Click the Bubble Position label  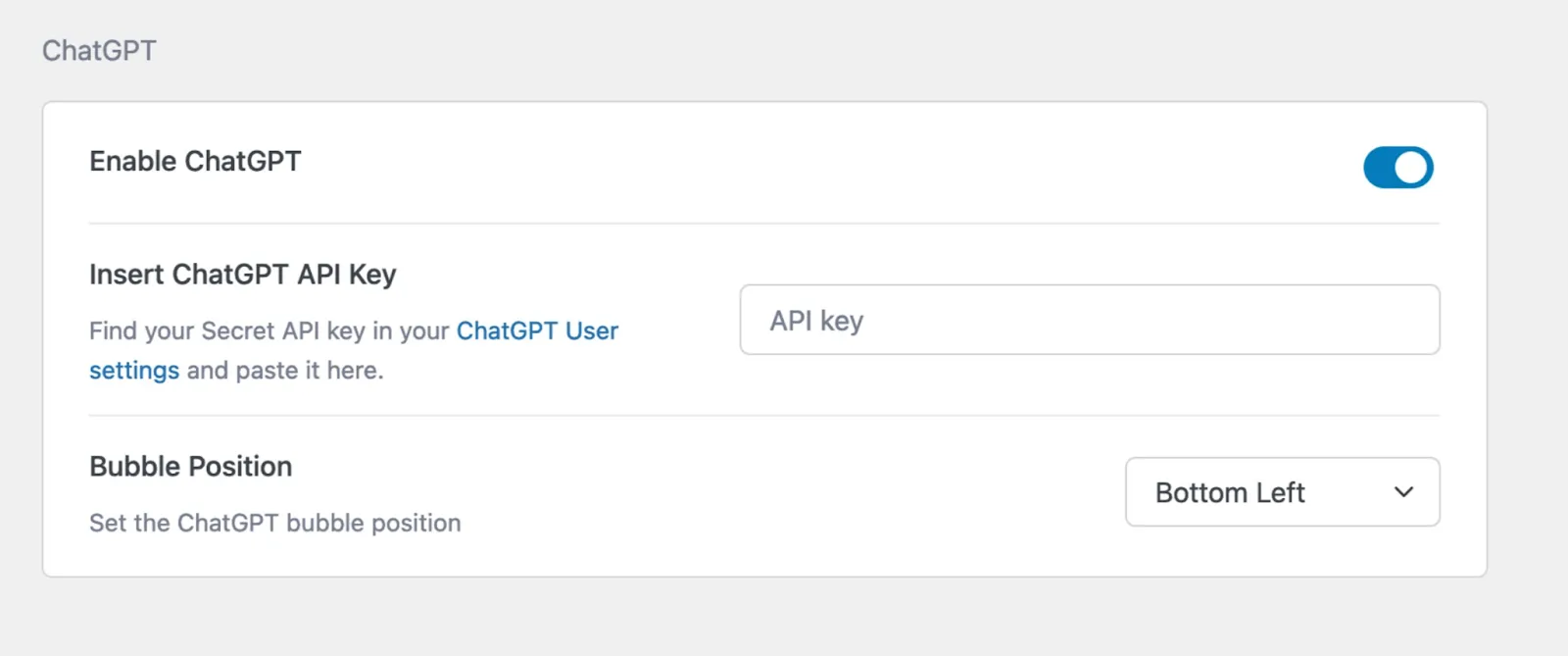tap(191, 466)
